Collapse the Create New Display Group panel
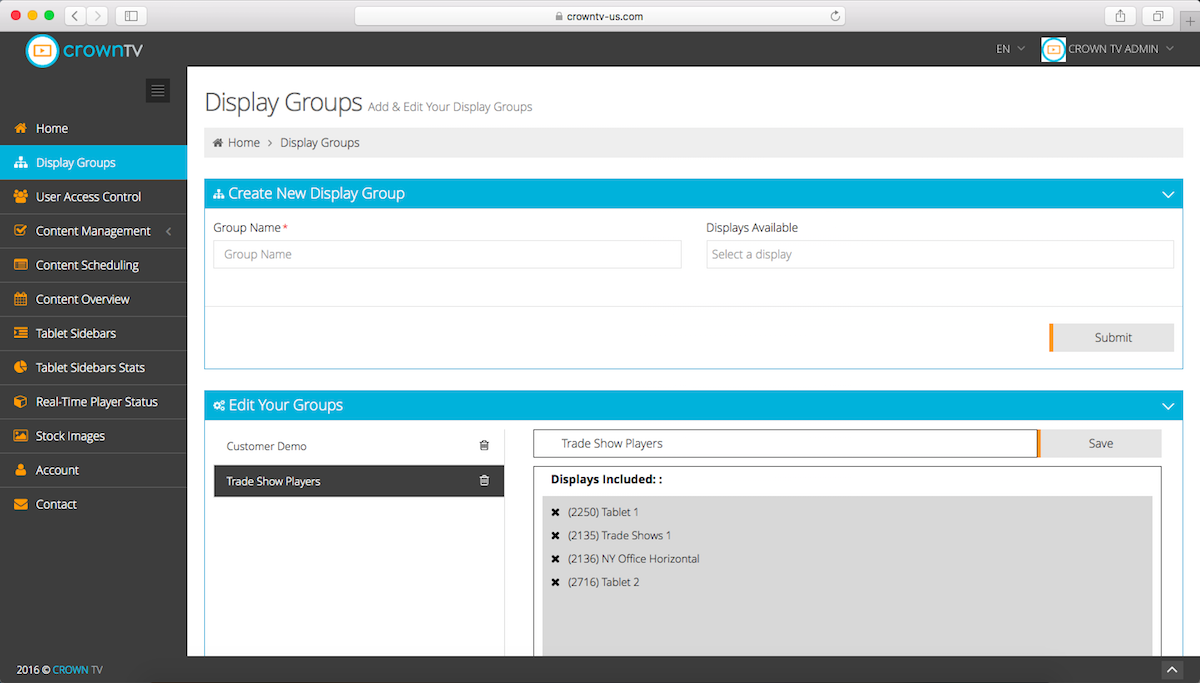Screen dimensions: 1200x683 tap(1167, 194)
